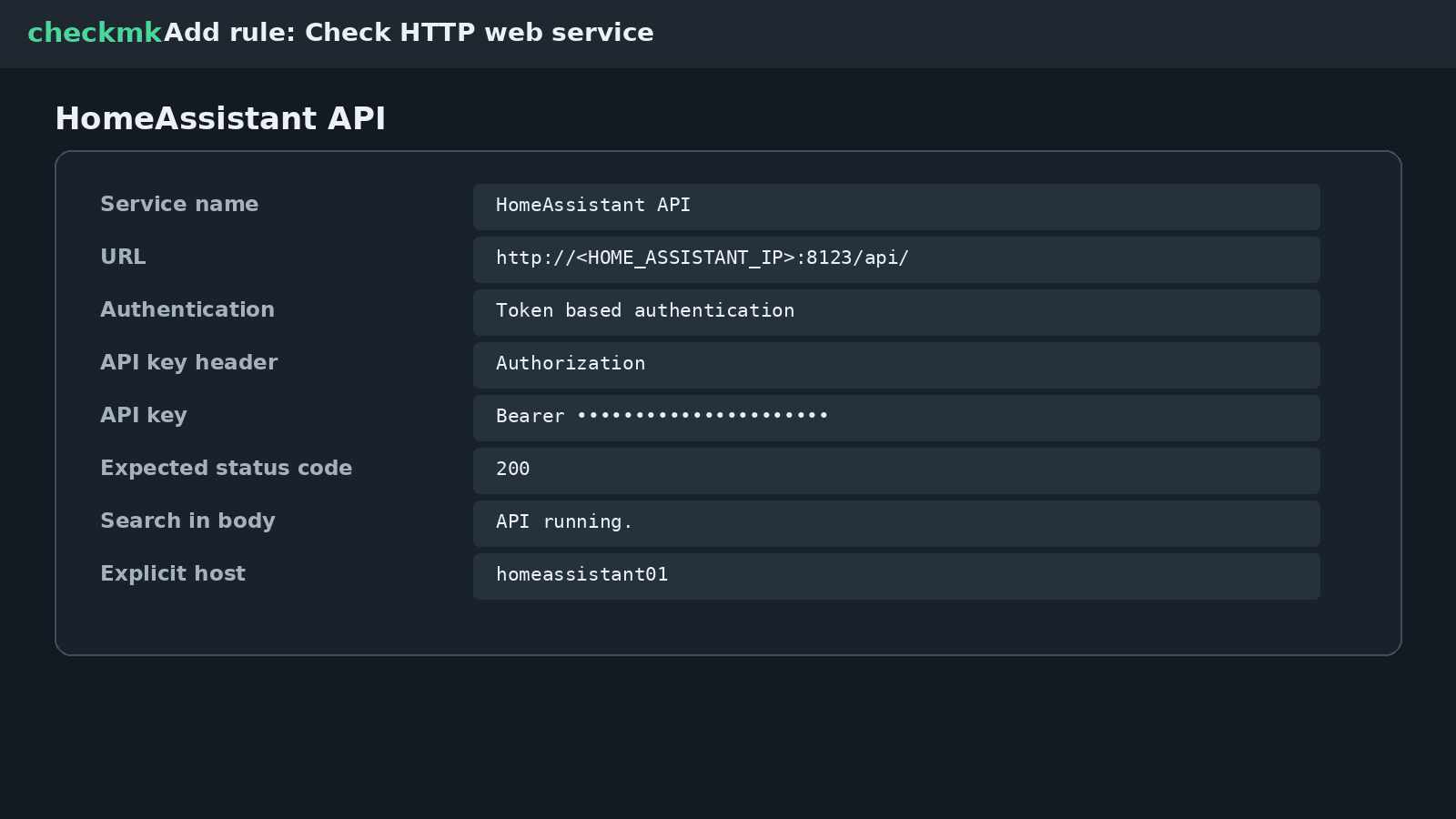Click the checkmk logo
The width and height of the screenshot is (1456, 819).
click(x=95, y=33)
